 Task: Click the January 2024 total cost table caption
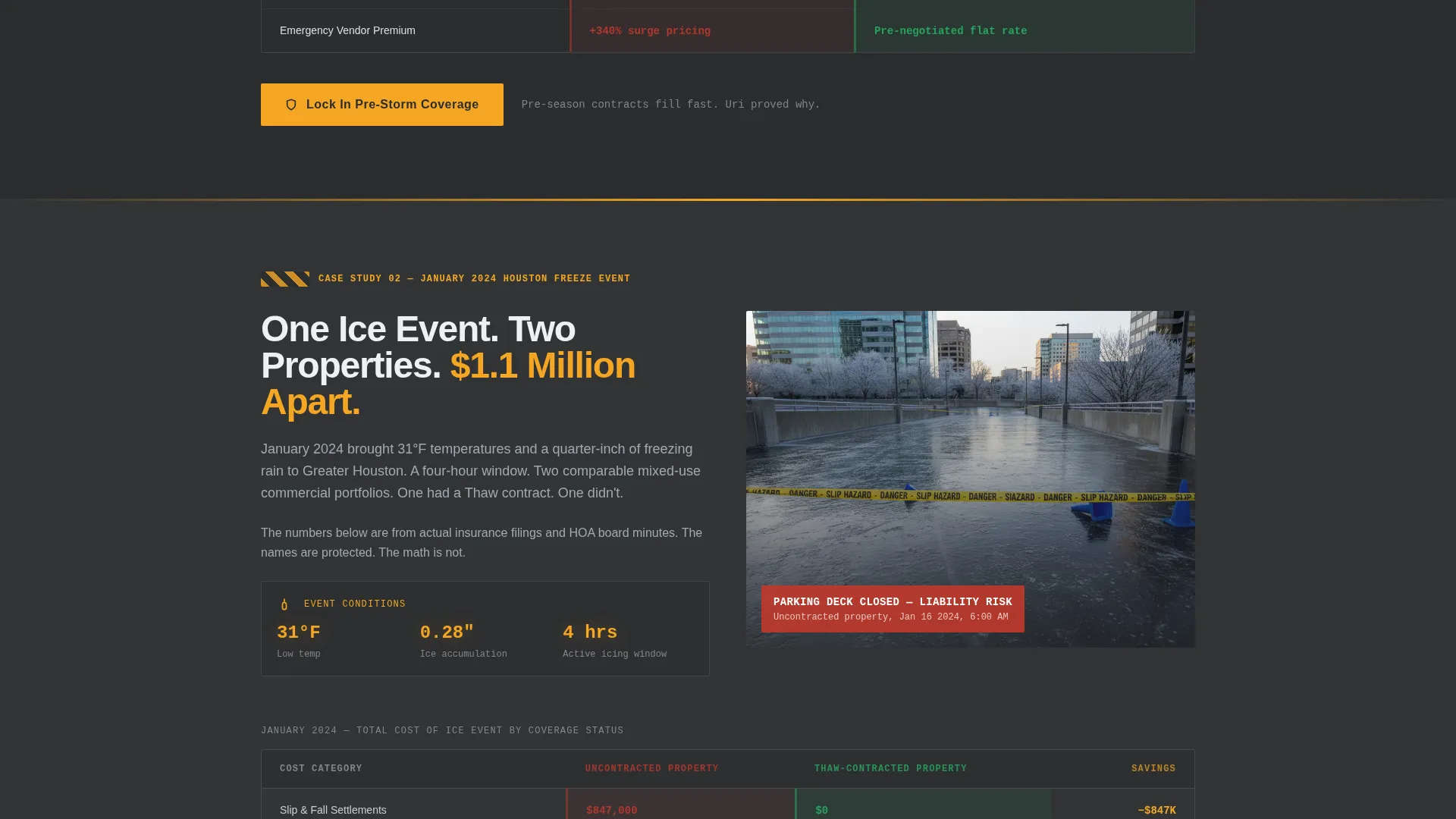442,731
